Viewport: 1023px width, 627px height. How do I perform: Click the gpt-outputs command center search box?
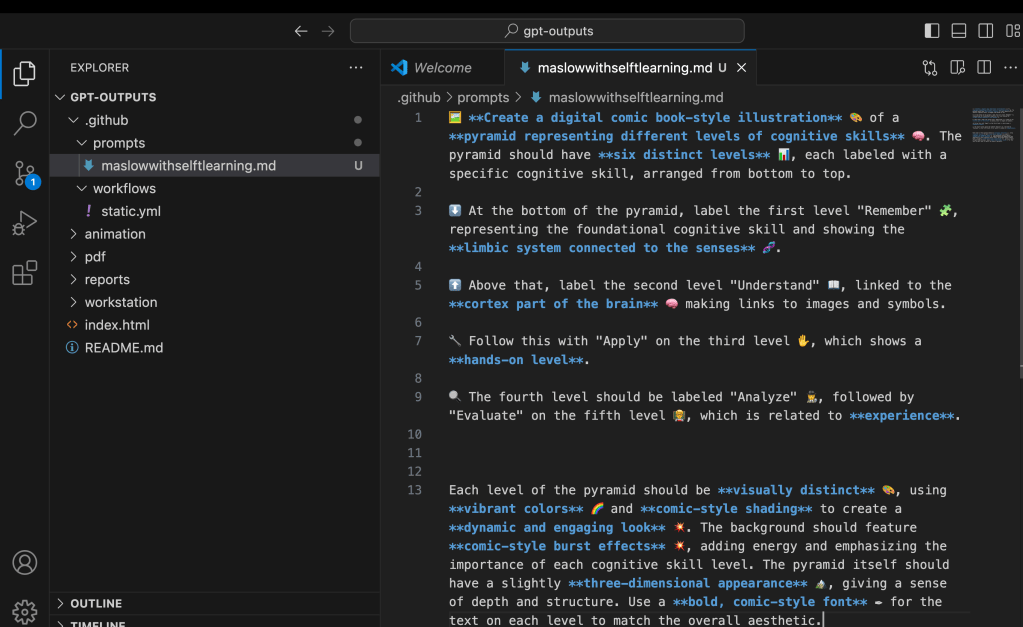pyautogui.click(x=547, y=31)
